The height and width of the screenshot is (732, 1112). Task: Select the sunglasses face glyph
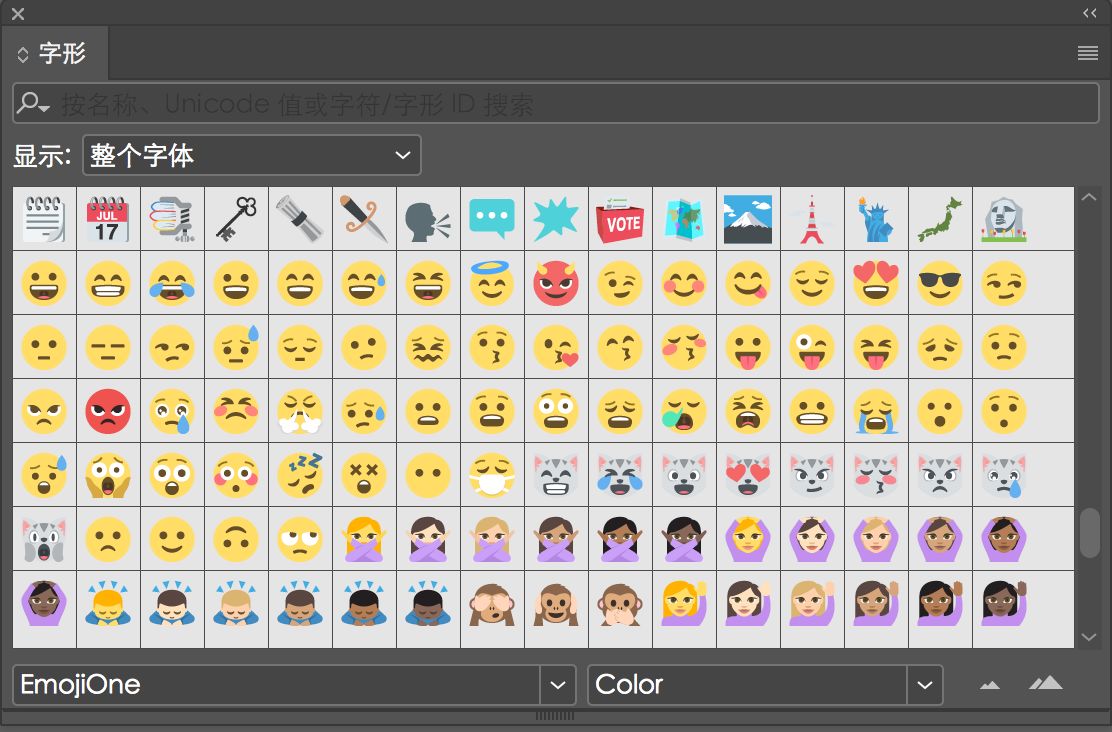[940, 282]
